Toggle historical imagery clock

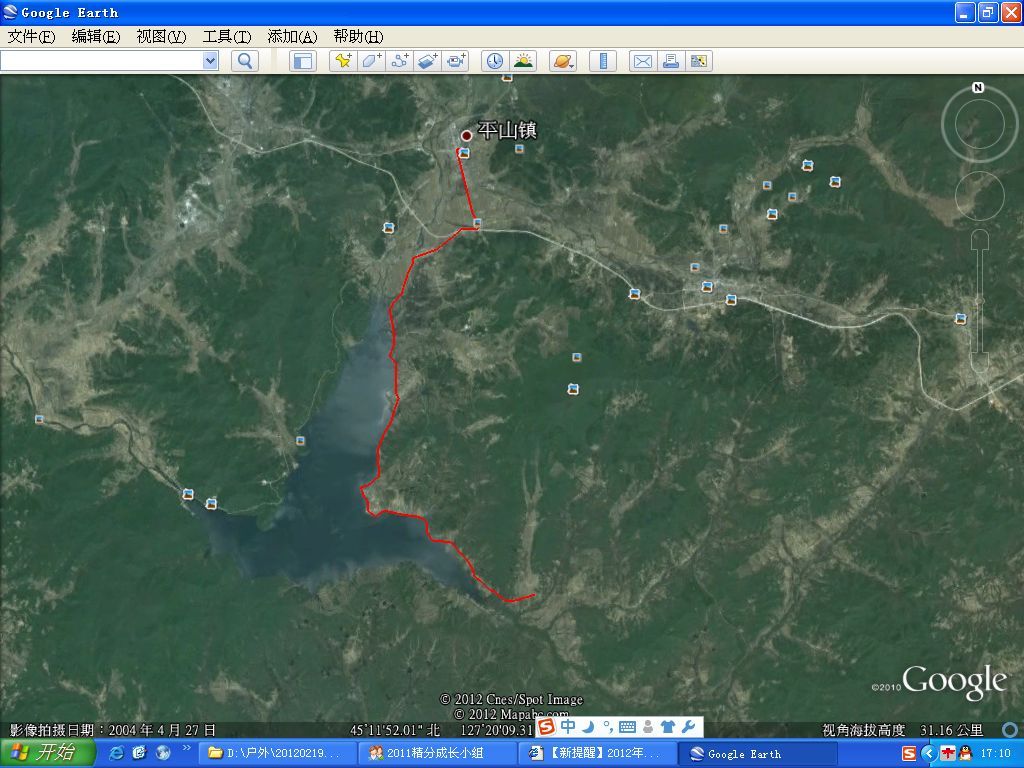[x=495, y=61]
